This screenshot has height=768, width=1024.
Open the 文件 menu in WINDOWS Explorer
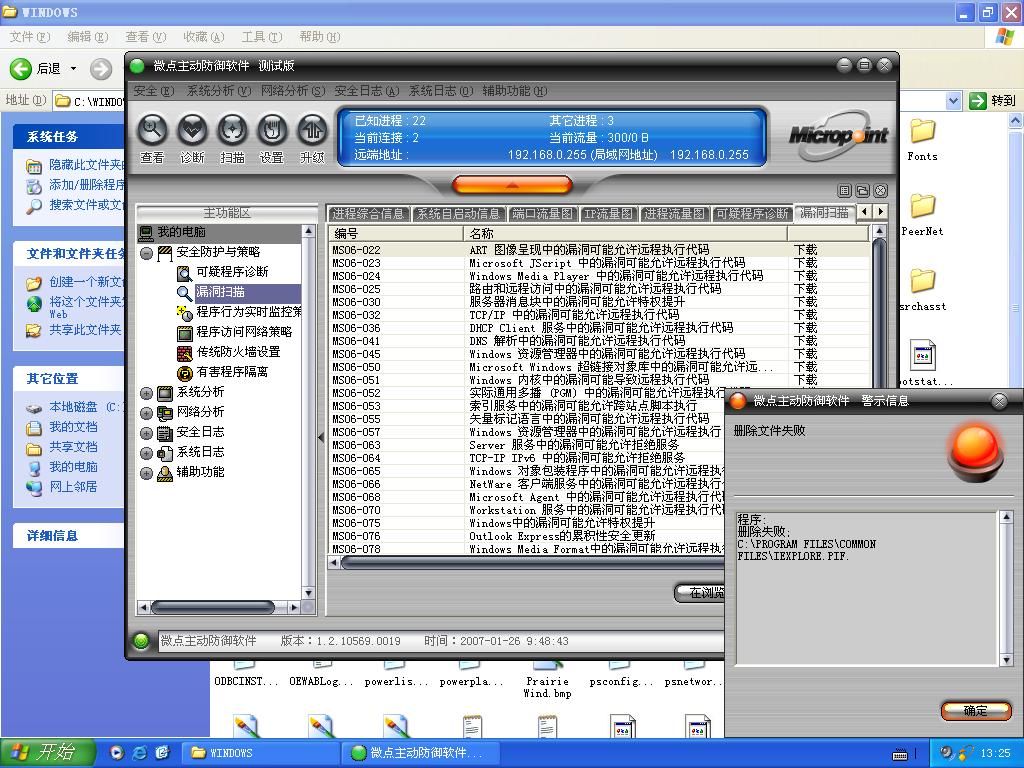[30, 37]
